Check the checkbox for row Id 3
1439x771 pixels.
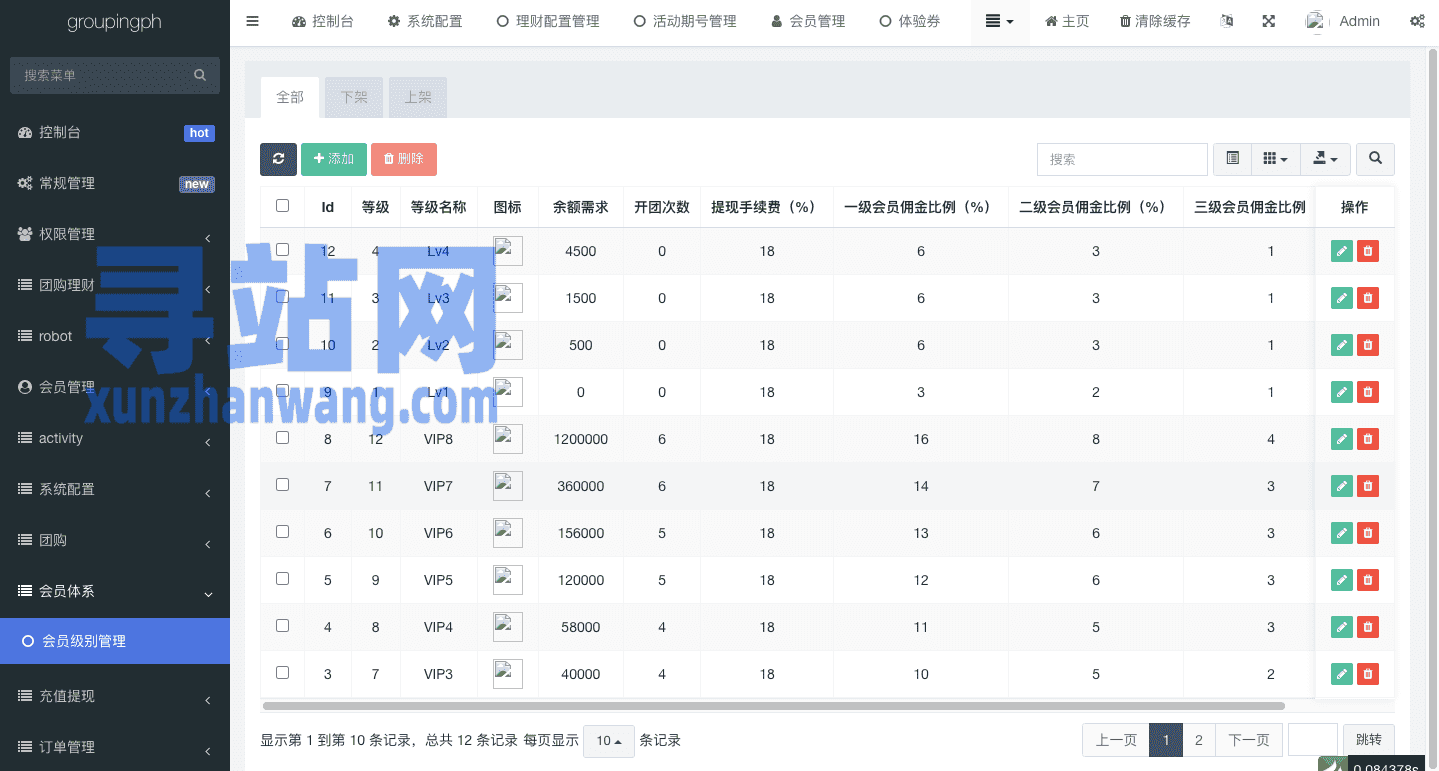point(282,672)
